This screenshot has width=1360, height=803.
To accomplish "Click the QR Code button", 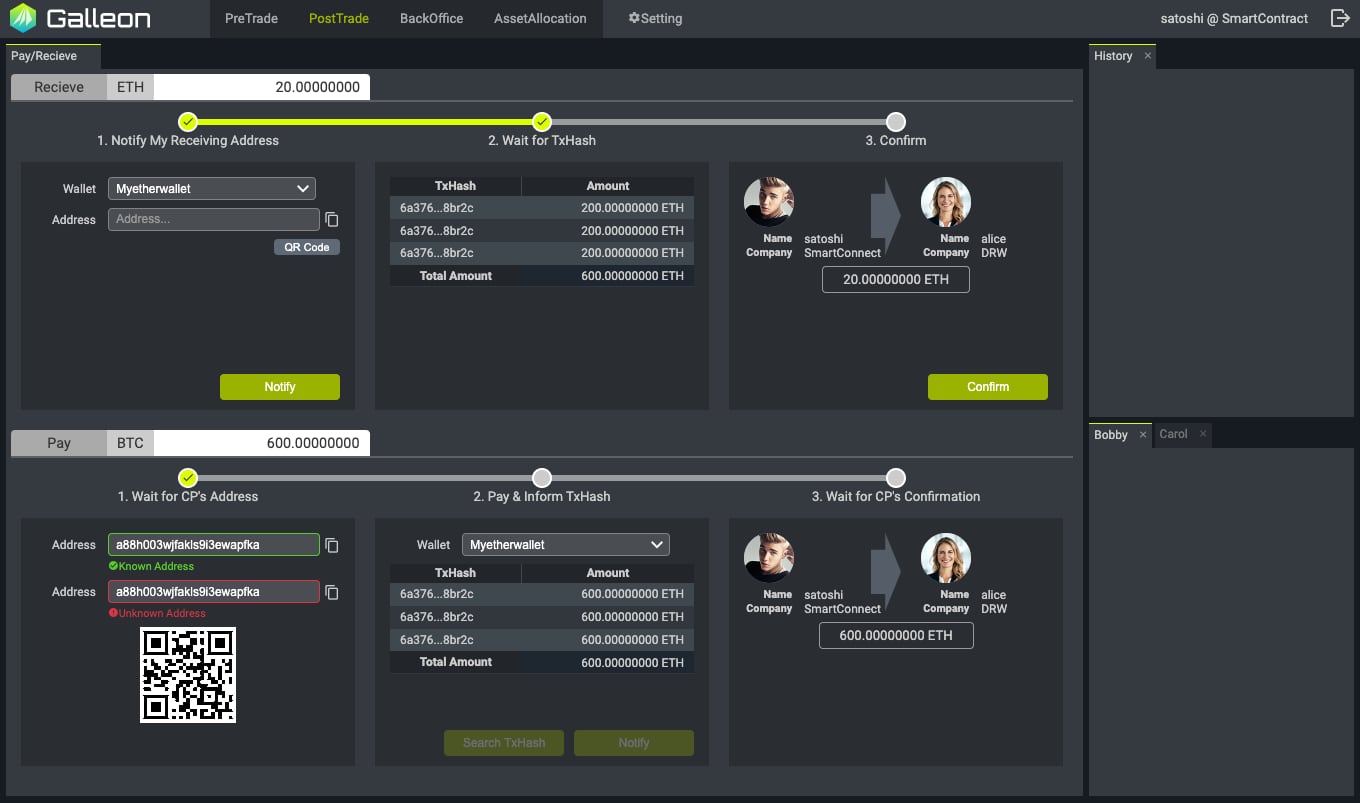I will click(x=306, y=247).
